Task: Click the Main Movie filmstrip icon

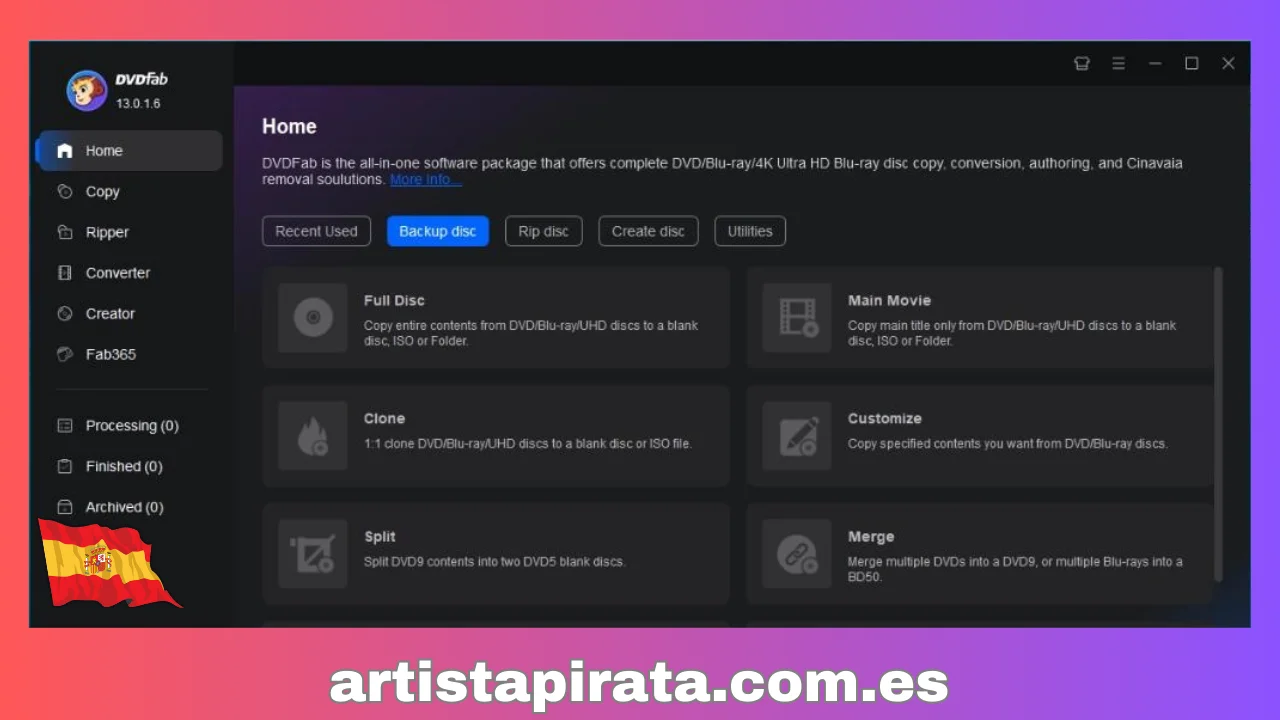Action: pyautogui.click(x=797, y=318)
